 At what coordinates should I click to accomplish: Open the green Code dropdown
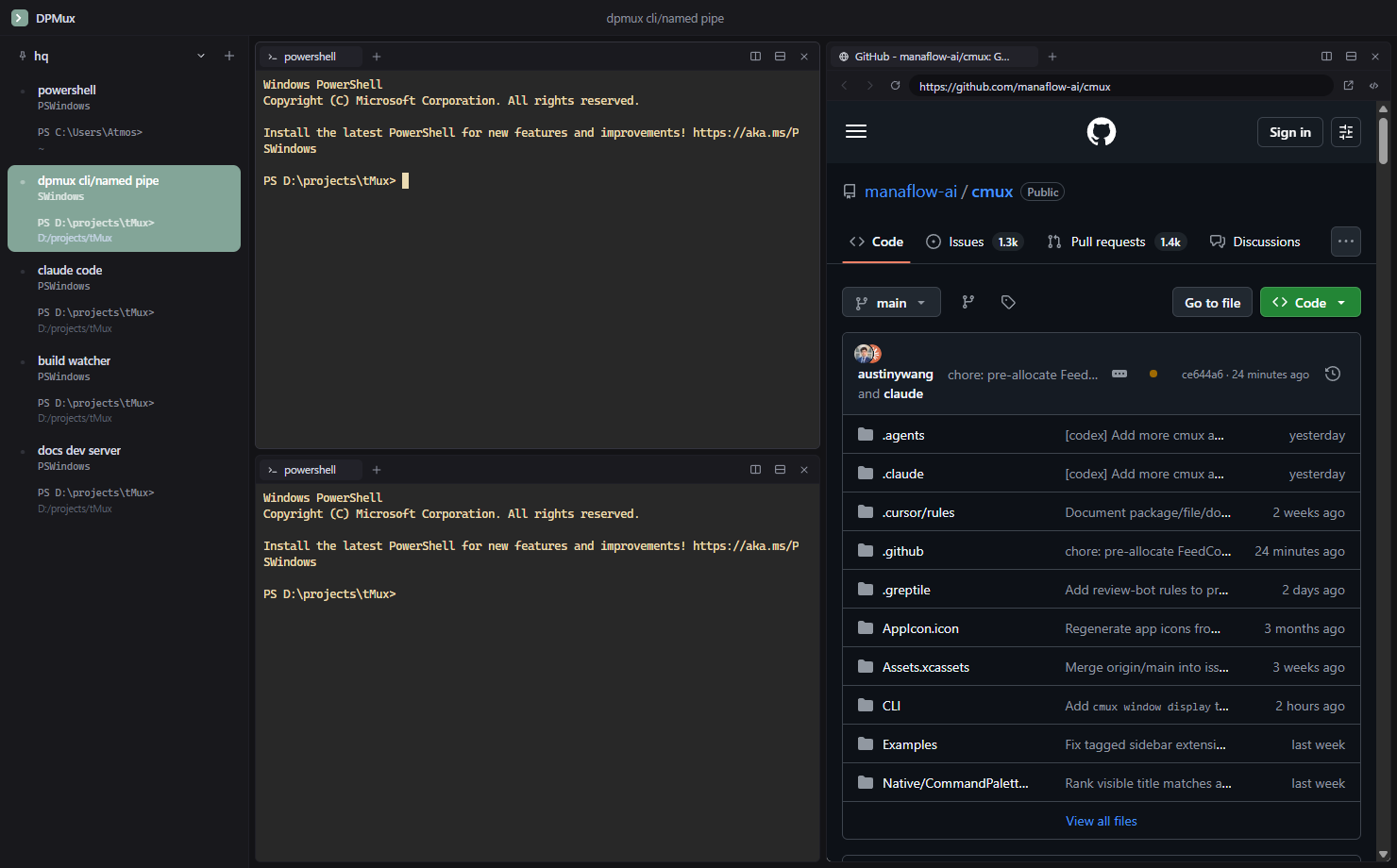point(1310,302)
